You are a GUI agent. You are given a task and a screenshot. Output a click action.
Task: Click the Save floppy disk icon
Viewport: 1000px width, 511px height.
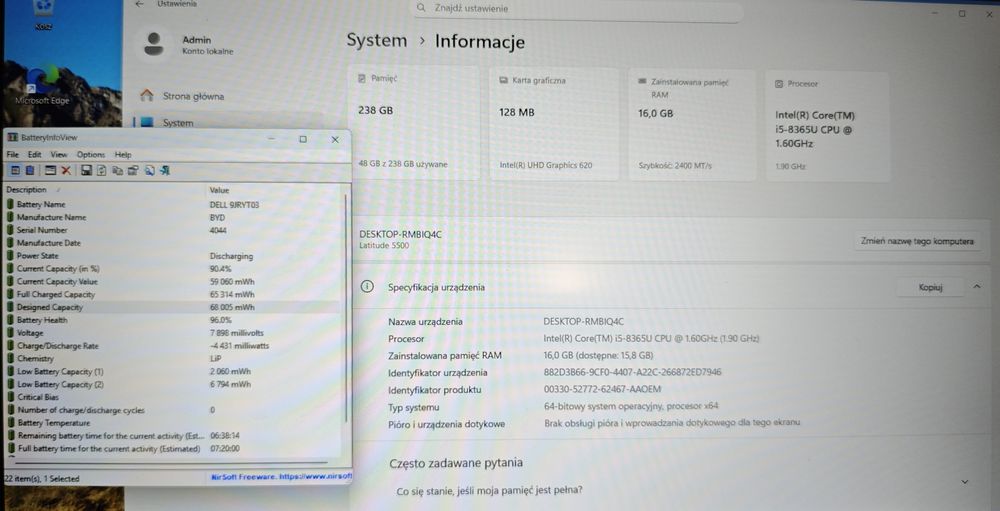[87, 170]
